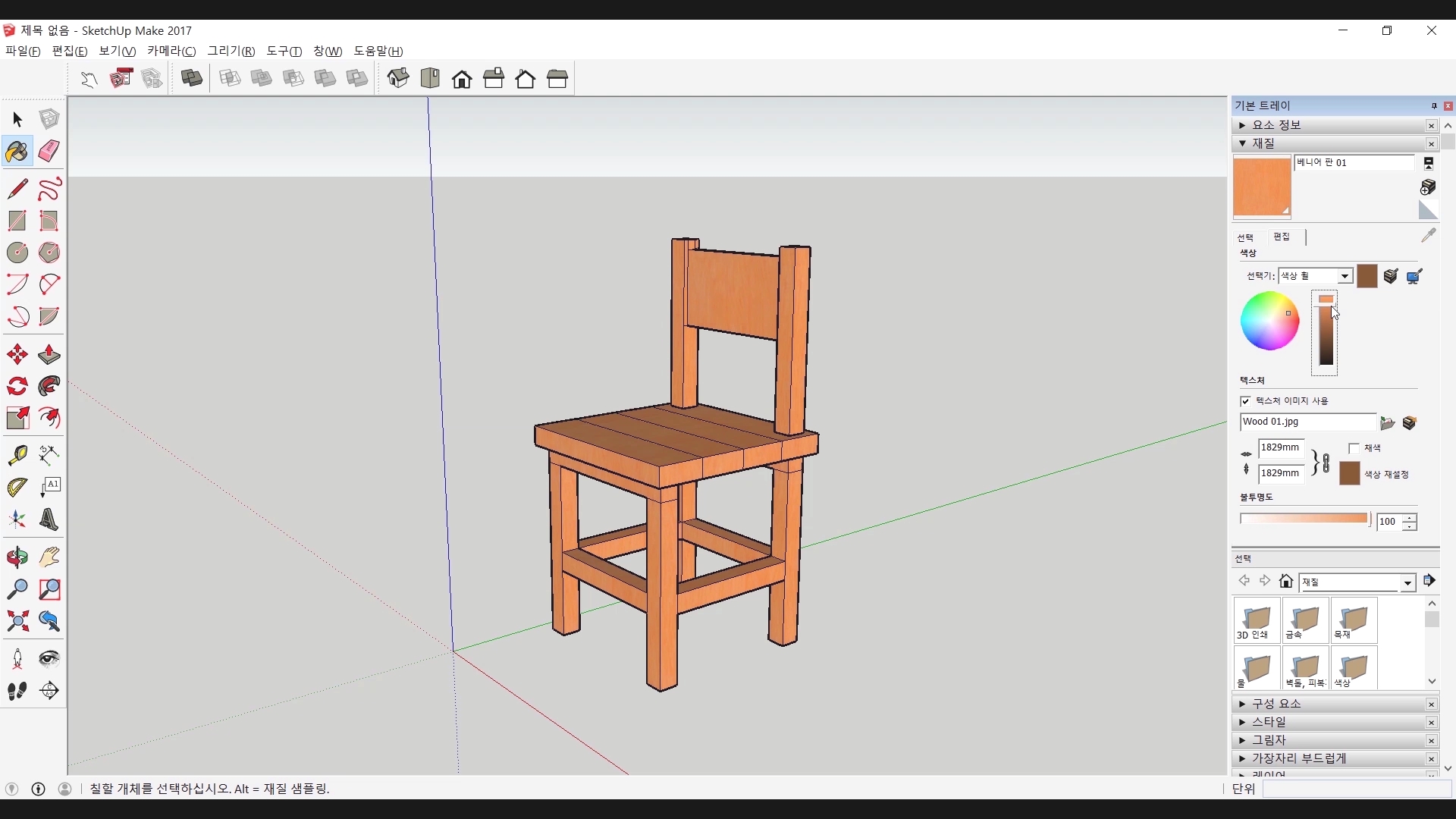
Task: Uncheck the texture image use checkbox
Action: tap(1245, 401)
